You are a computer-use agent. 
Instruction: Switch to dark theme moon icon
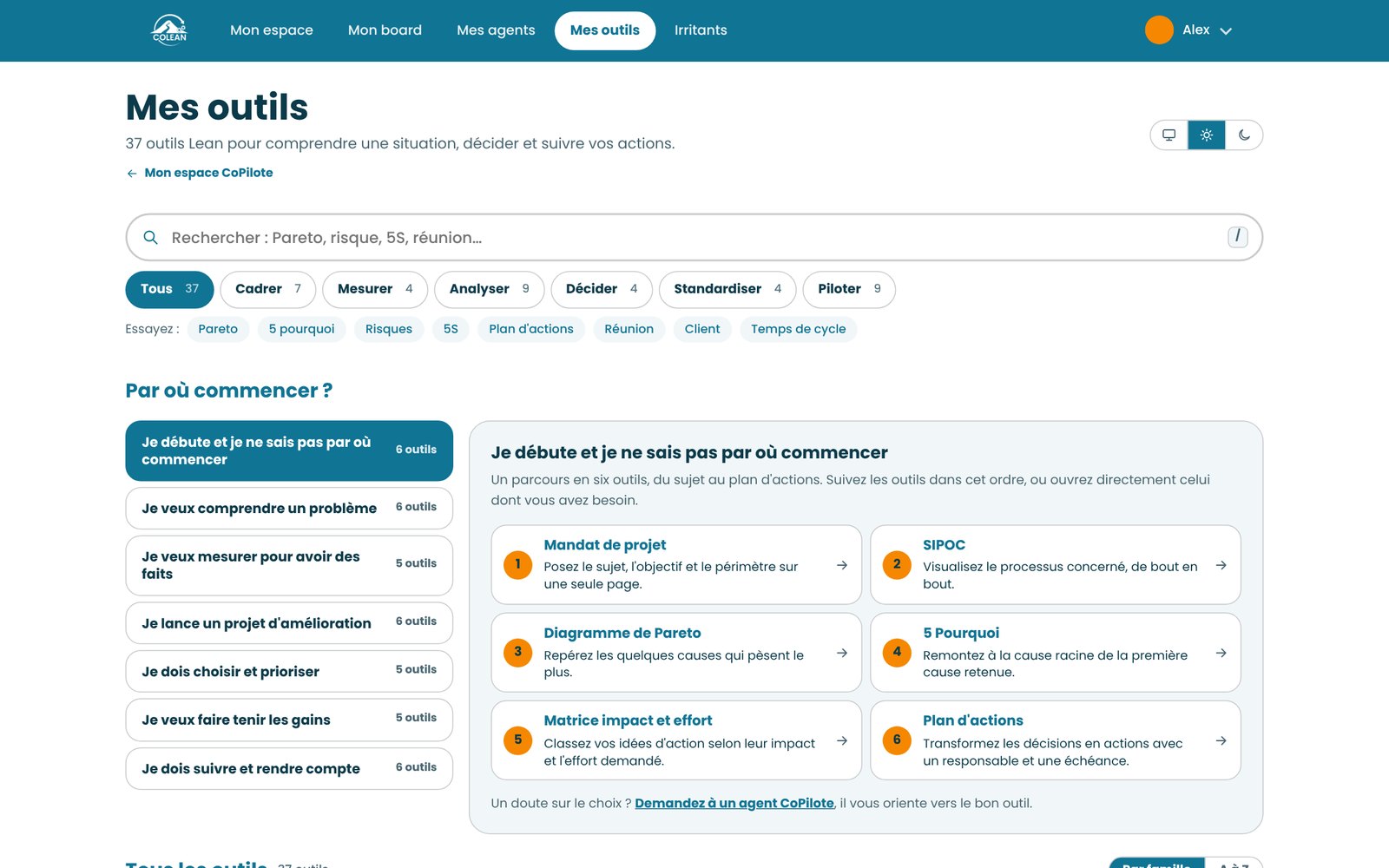tap(1244, 135)
